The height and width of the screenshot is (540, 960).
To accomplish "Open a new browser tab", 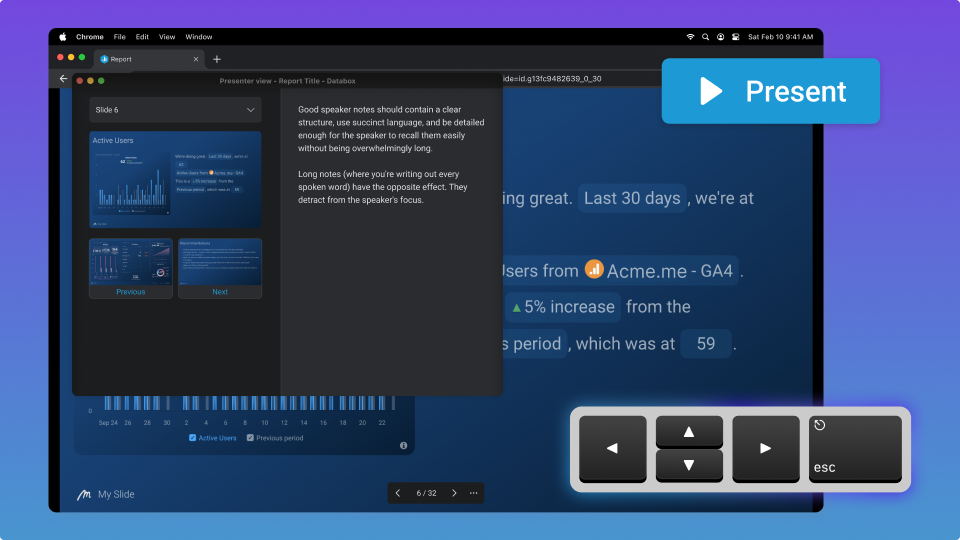I will 217,59.
